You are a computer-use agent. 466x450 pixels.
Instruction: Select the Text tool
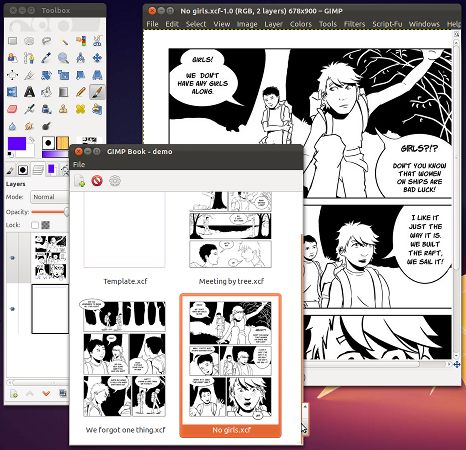coord(29,92)
